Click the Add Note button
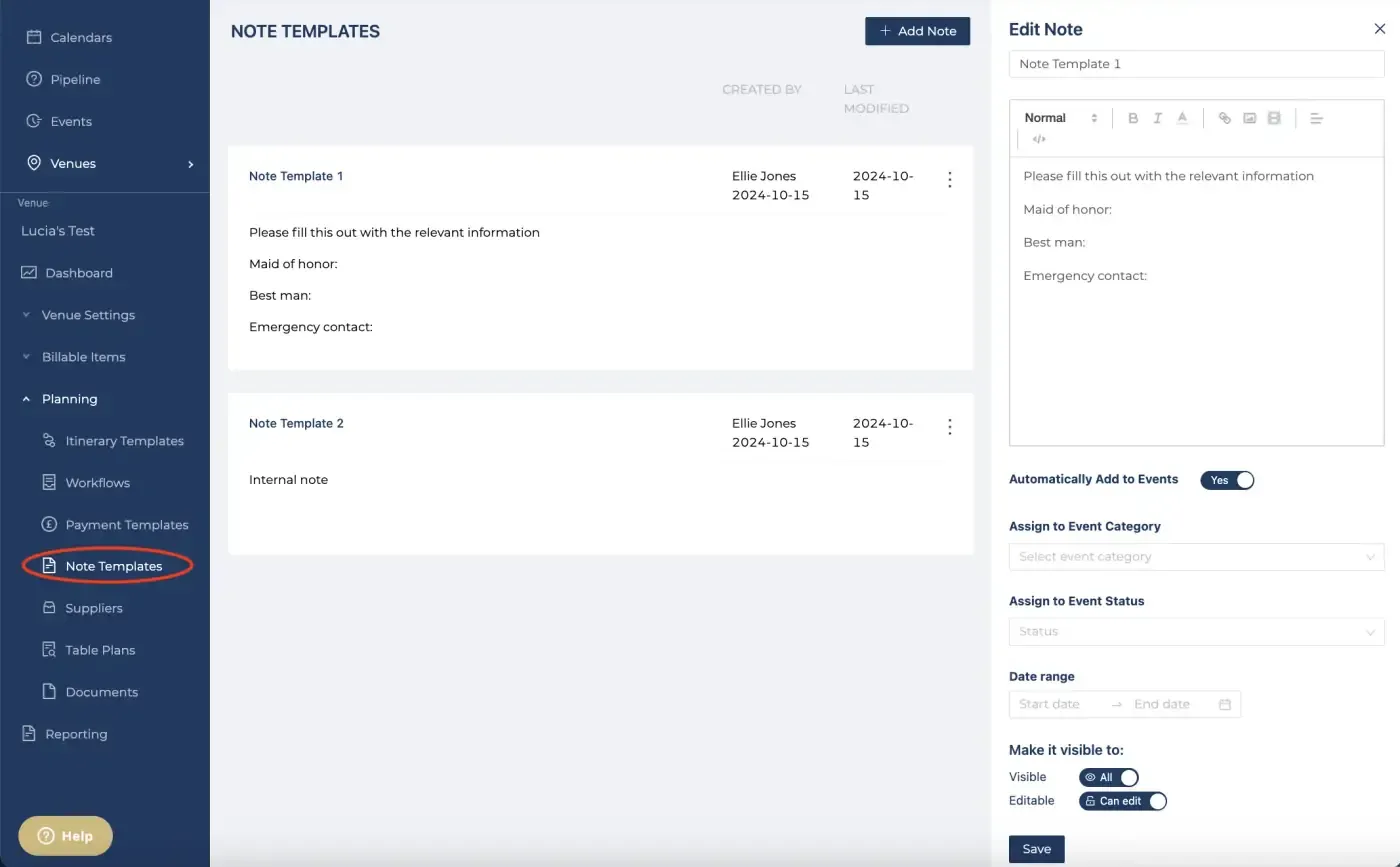This screenshot has width=1400, height=867. (x=918, y=31)
